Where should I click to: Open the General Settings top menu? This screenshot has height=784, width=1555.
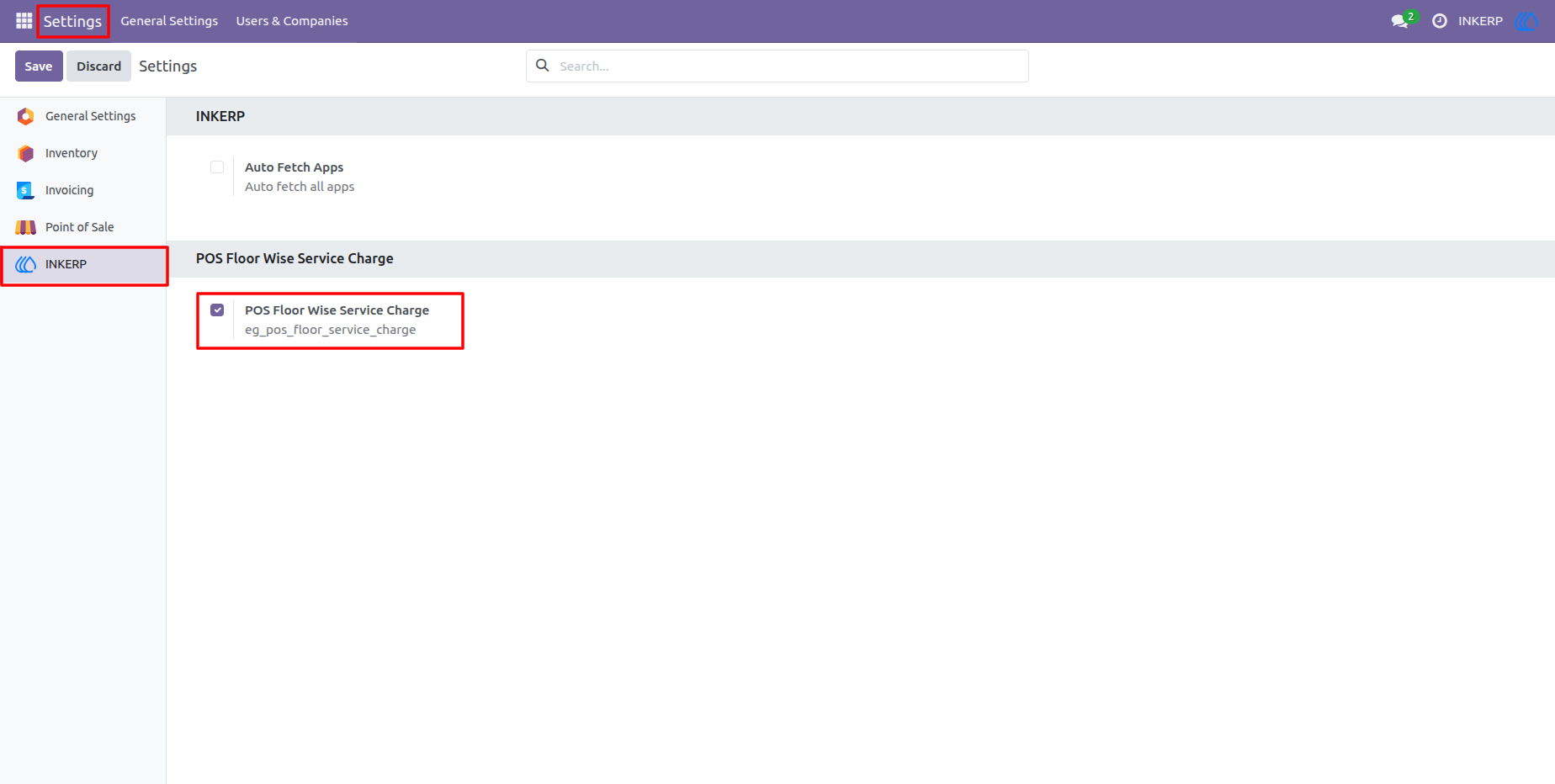click(169, 21)
